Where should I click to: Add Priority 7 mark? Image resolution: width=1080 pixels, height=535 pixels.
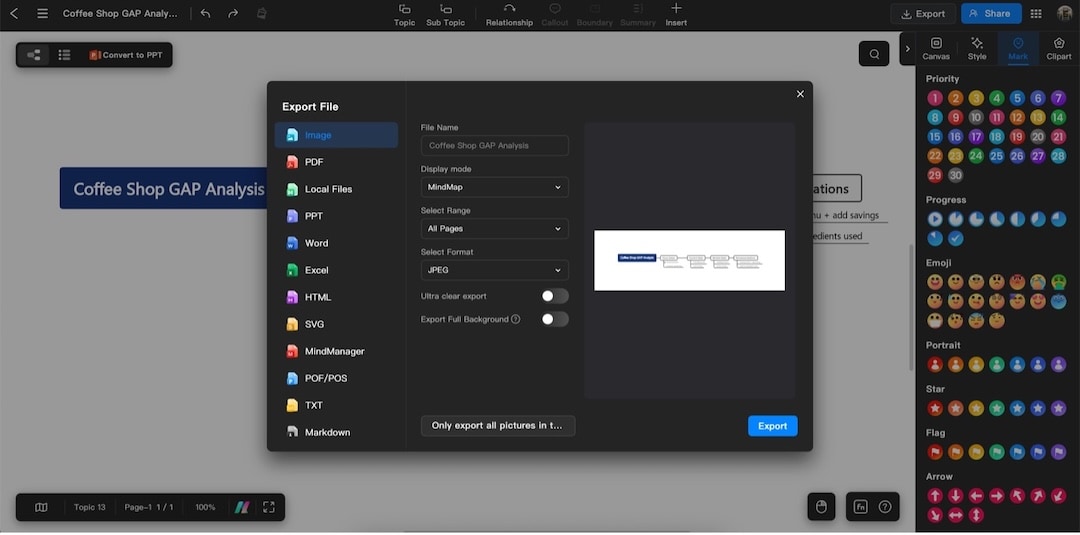coord(1059,98)
